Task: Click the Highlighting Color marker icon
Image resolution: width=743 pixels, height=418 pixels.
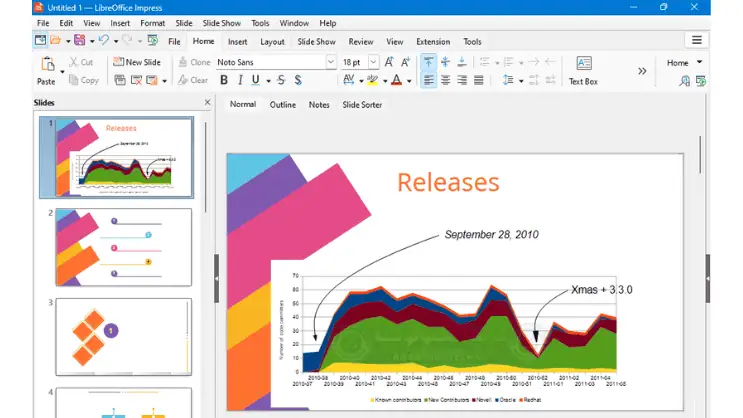Action: click(372, 80)
